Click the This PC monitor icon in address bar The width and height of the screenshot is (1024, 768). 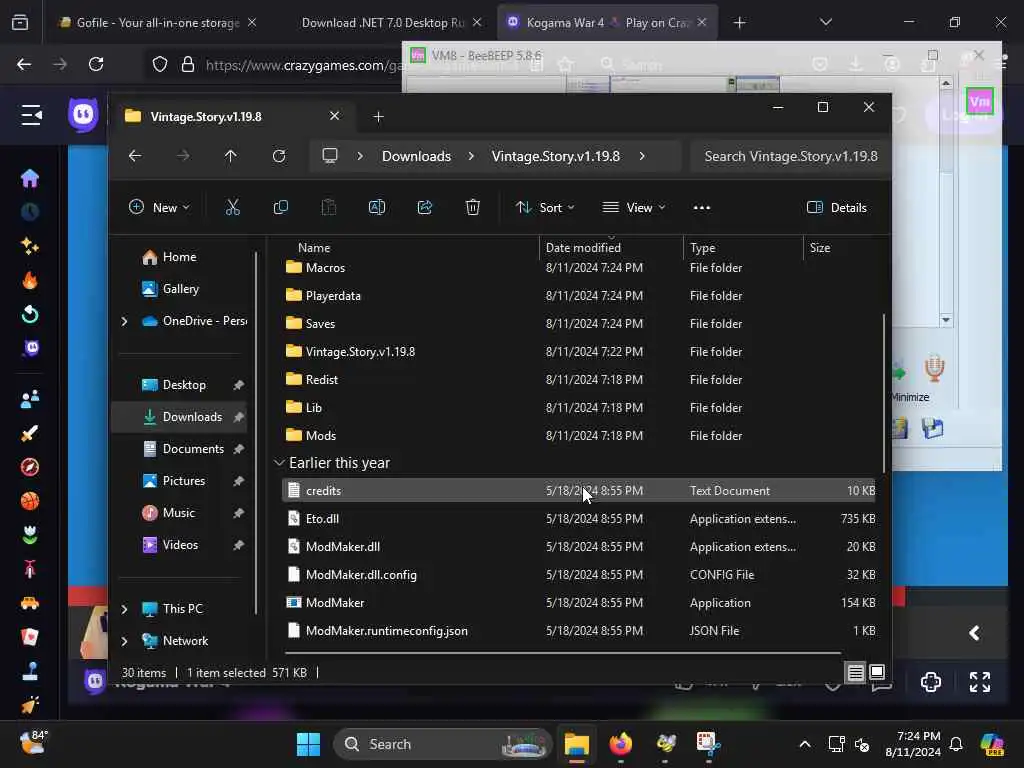coord(330,156)
